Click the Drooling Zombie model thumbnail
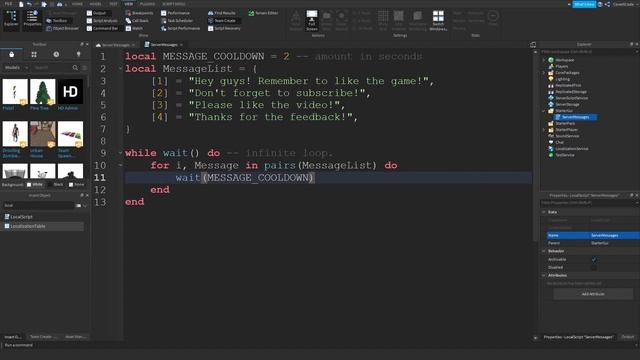This screenshot has height=360, width=640. pyautogui.click(x=15, y=134)
